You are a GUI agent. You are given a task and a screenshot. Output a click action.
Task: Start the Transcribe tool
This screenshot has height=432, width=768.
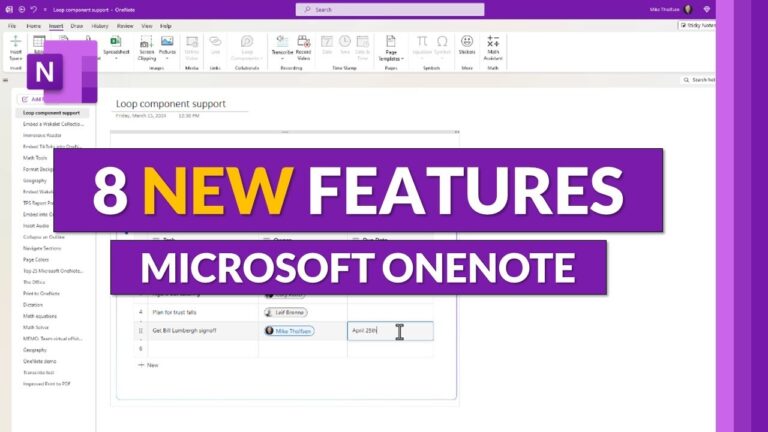click(x=282, y=48)
